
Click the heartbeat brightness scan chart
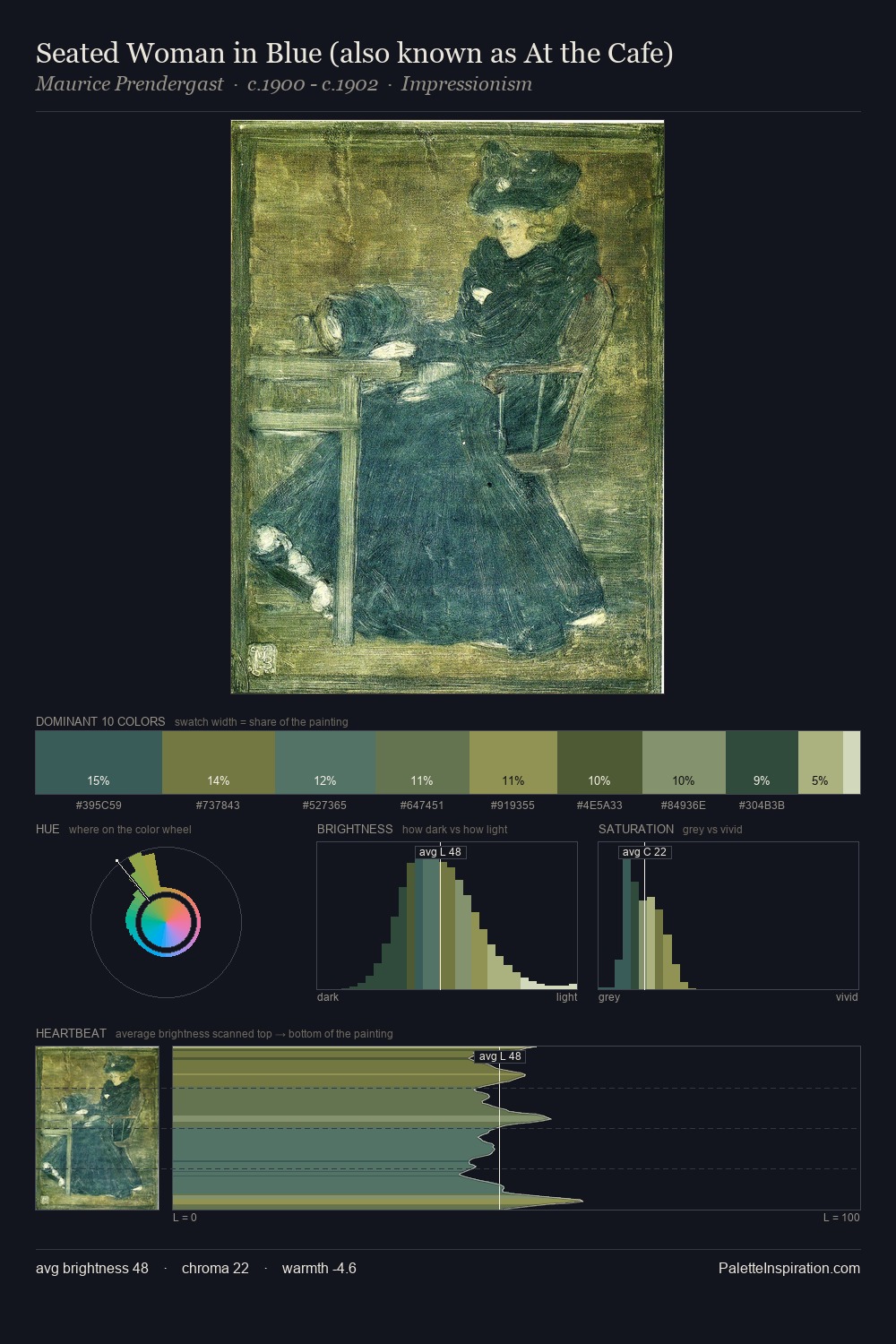pos(516,1128)
